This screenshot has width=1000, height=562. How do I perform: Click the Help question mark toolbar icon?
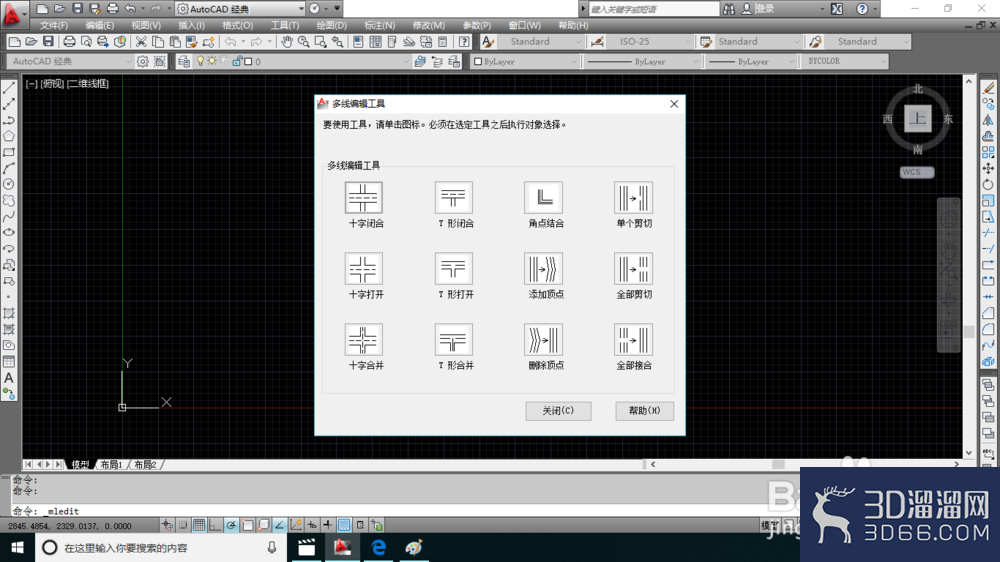click(464, 41)
